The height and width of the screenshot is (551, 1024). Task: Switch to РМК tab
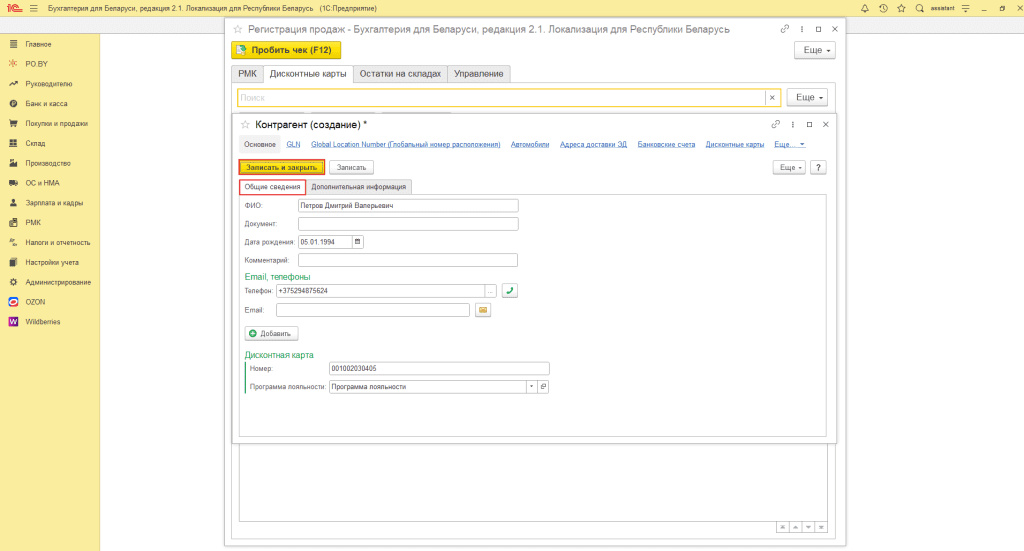(x=248, y=74)
